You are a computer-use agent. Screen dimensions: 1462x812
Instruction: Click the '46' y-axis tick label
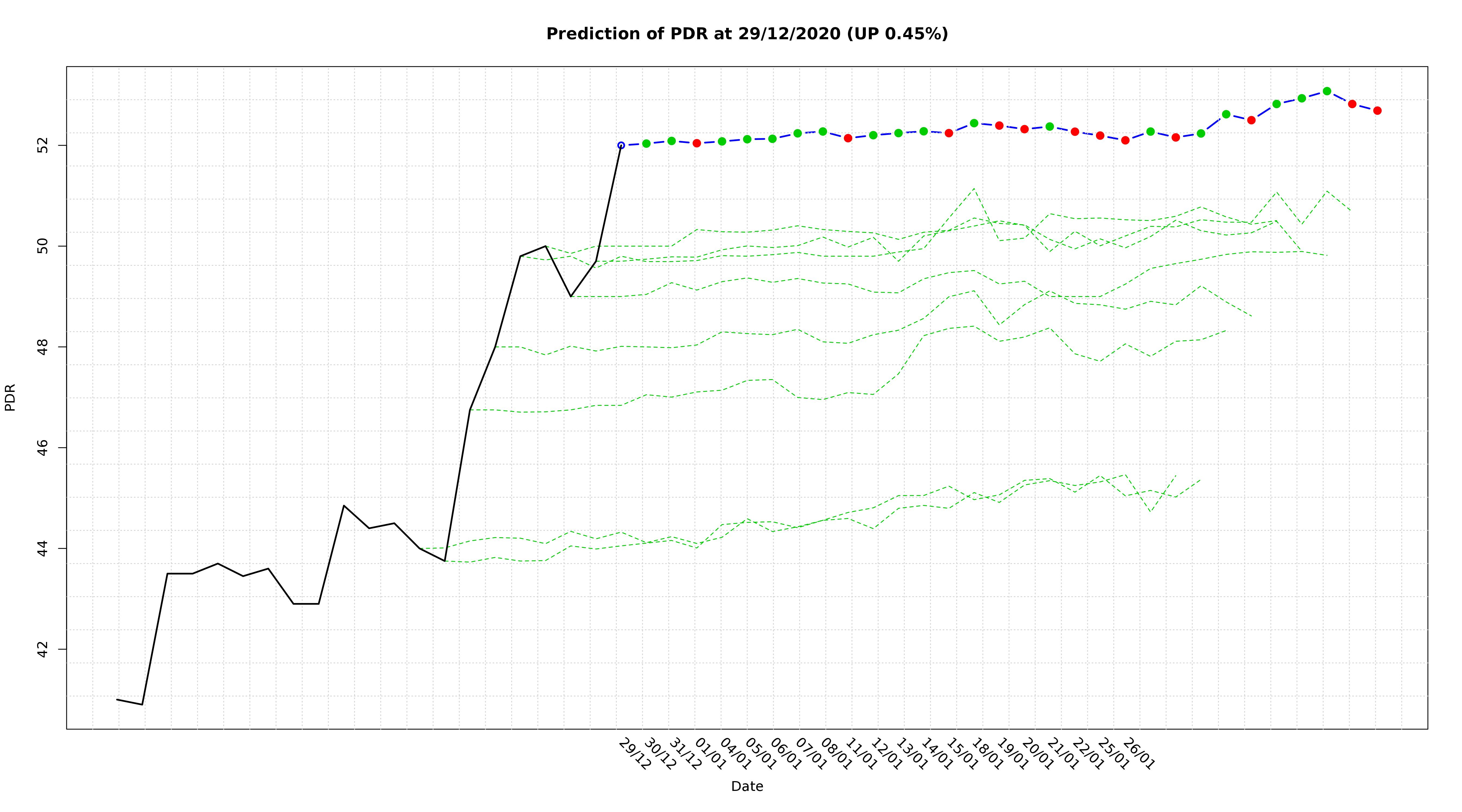(x=43, y=448)
